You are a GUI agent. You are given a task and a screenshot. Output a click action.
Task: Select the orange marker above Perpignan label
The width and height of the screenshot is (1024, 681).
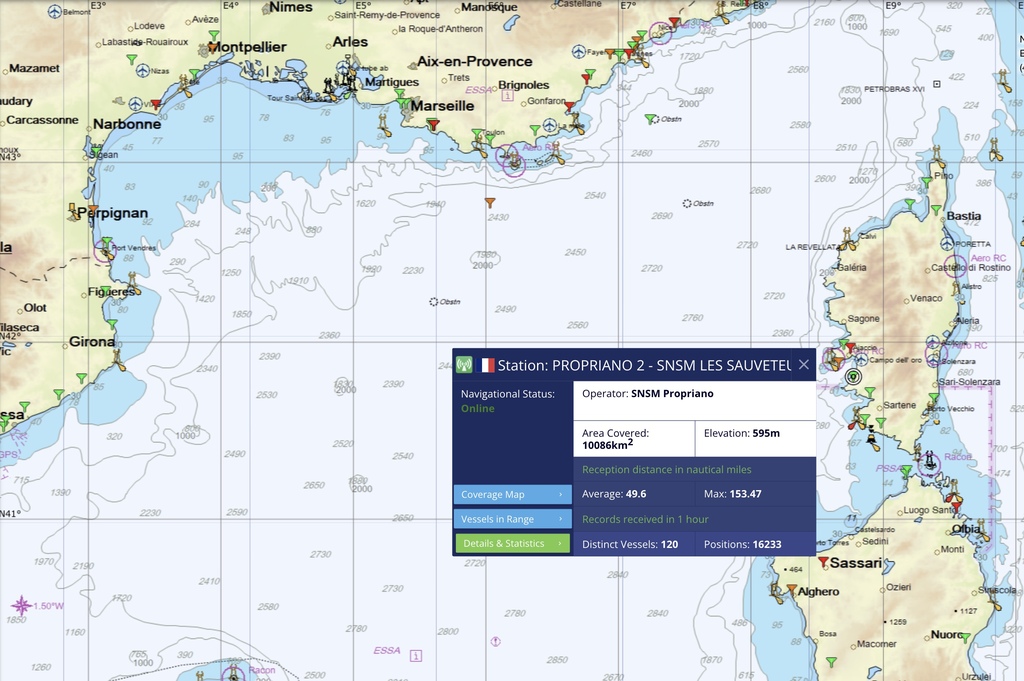[93, 209]
